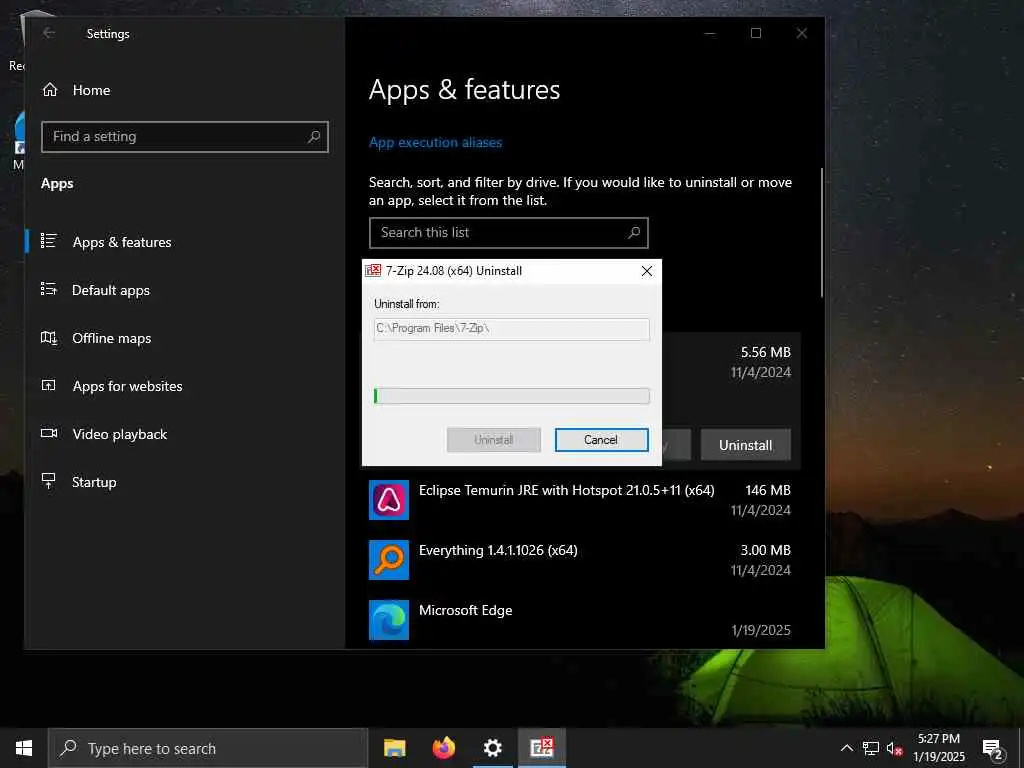
Task: Select Everything 1.4.1.1026 (x64) entry
Action: point(580,560)
